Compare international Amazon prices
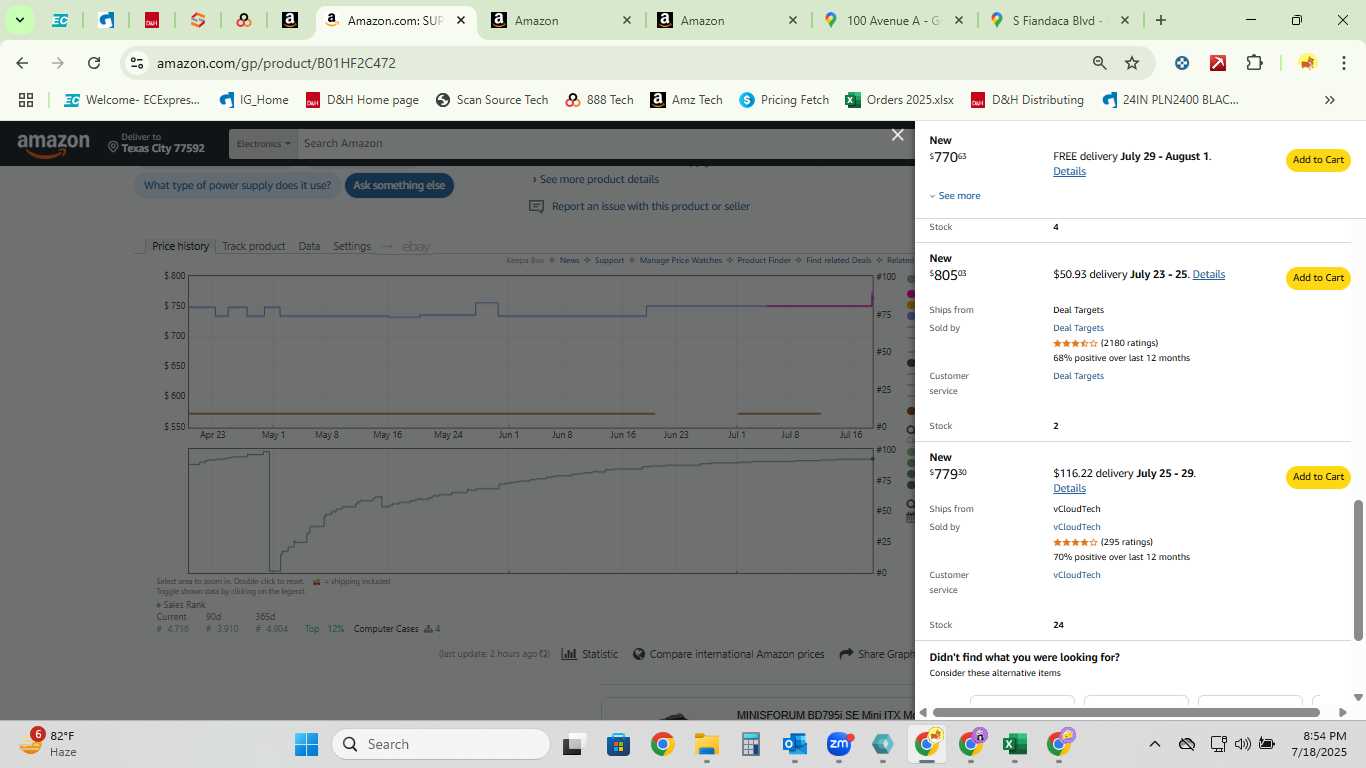 click(728, 654)
